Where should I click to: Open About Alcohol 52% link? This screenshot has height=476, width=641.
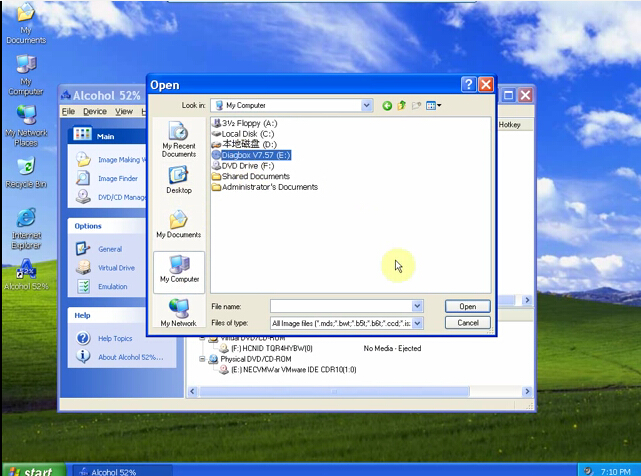120,357
